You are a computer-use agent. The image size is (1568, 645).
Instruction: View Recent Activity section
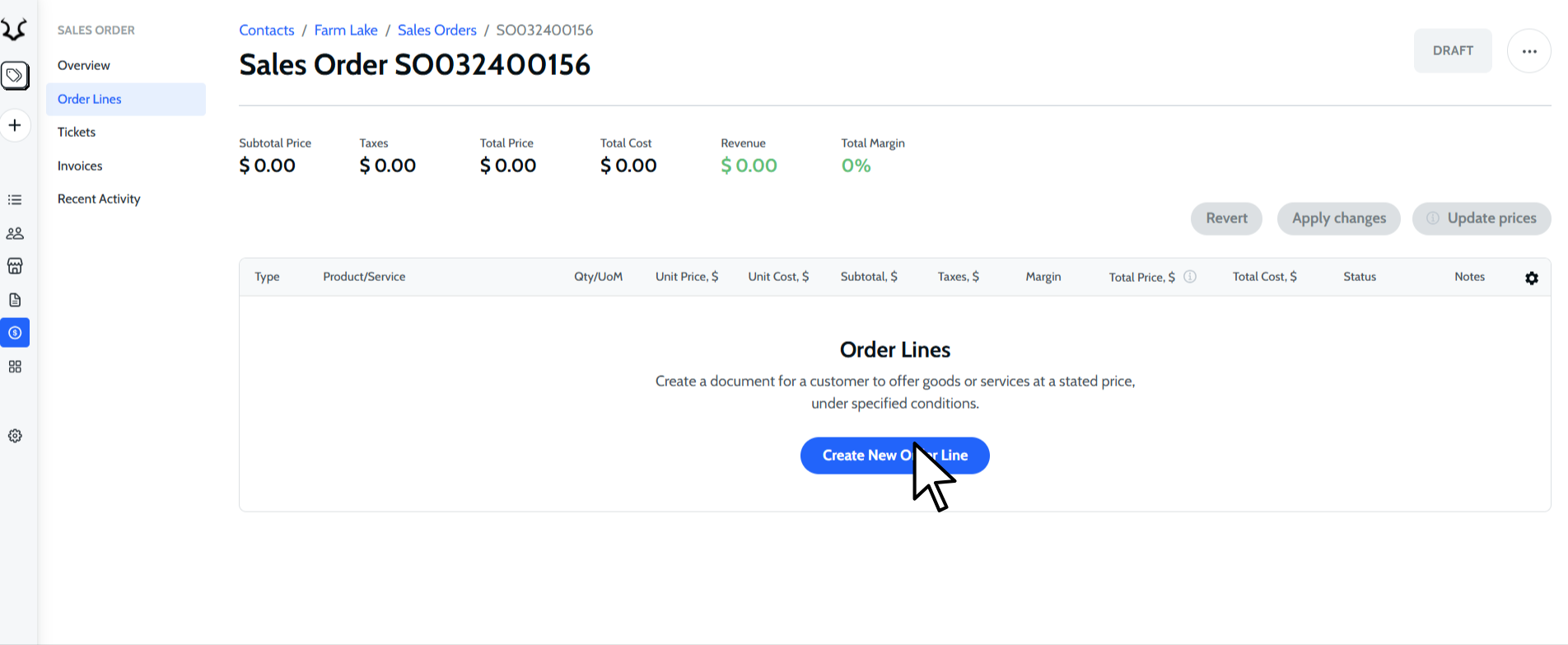coord(99,199)
